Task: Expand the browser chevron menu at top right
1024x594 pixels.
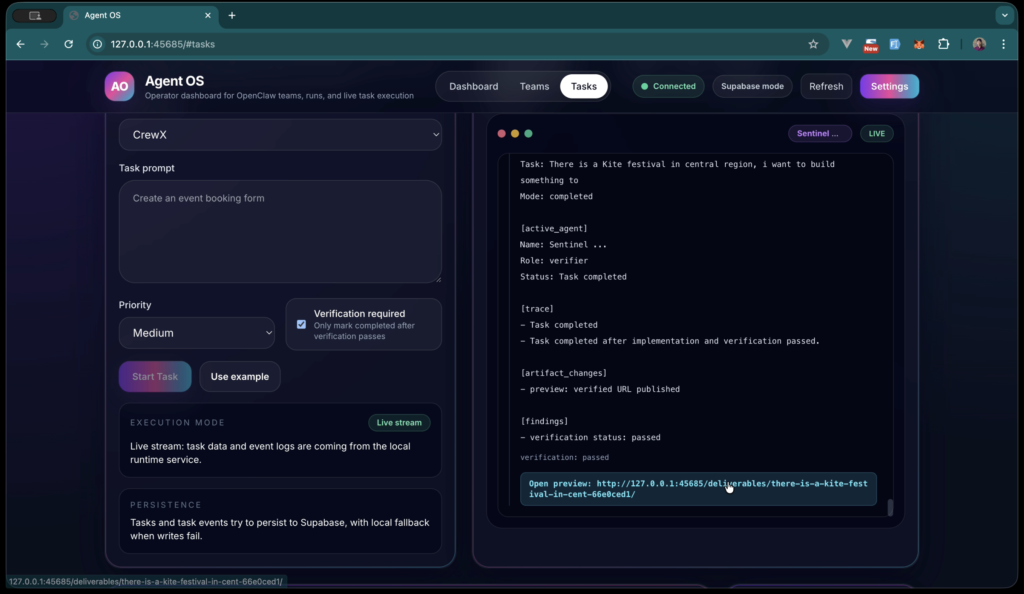Action: (x=1004, y=15)
